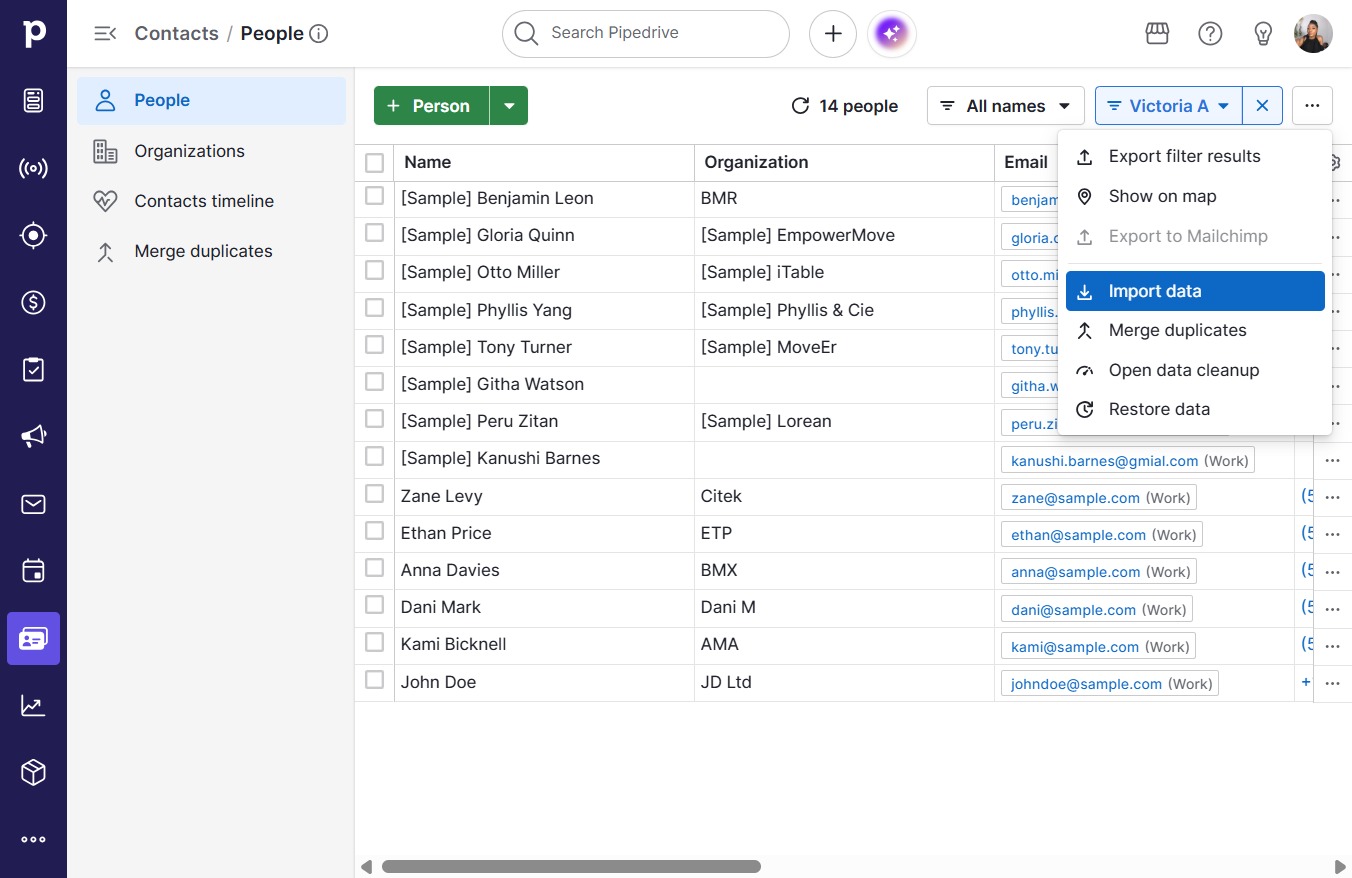Select Anna Davies row checkbox
The height and width of the screenshot is (878, 1352).
coord(374,567)
